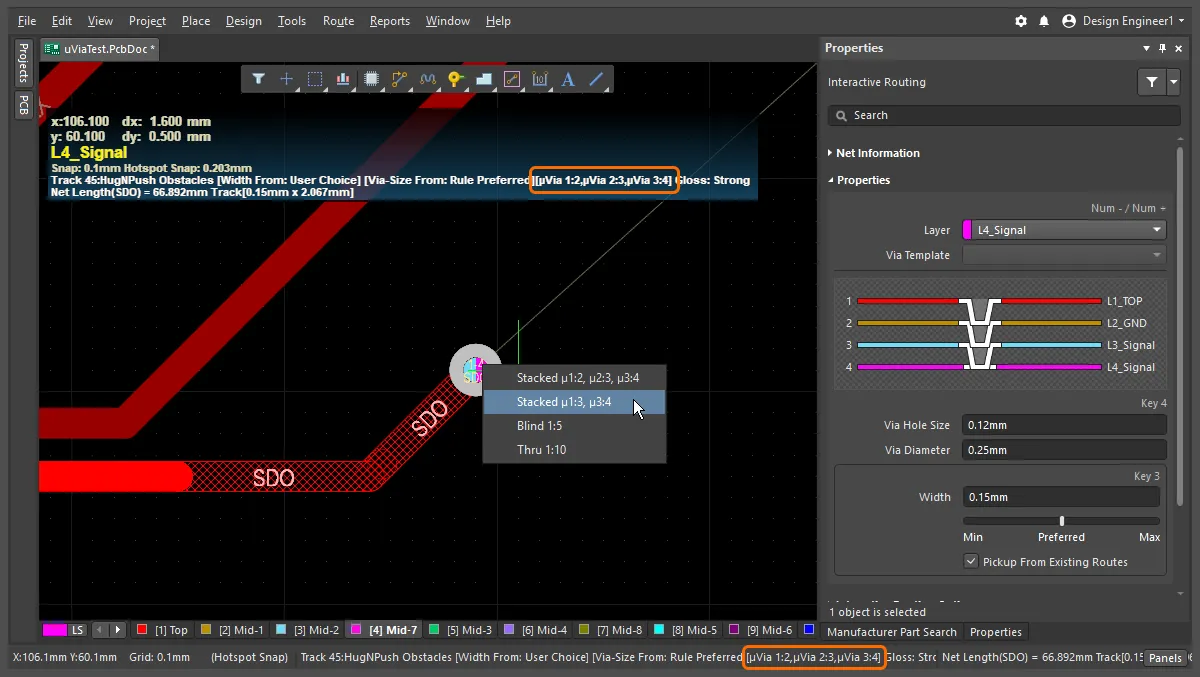Choose Stacked µ1:3, µ3:4 via option
Screen dimensions: 1200x677
(574, 402)
